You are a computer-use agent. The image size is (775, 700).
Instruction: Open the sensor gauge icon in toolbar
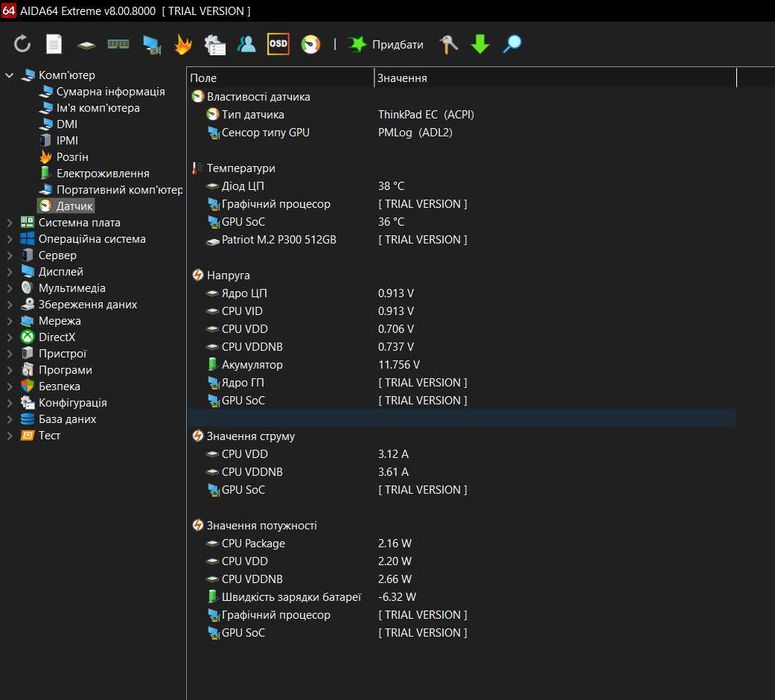(311, 45)
